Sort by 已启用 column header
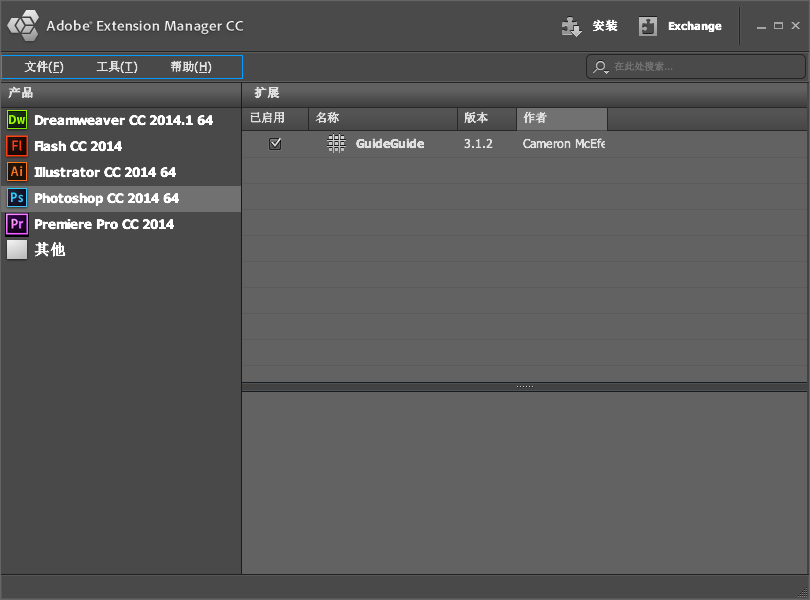The width and height of the screenshot is (810, 600). coord(275,118)
